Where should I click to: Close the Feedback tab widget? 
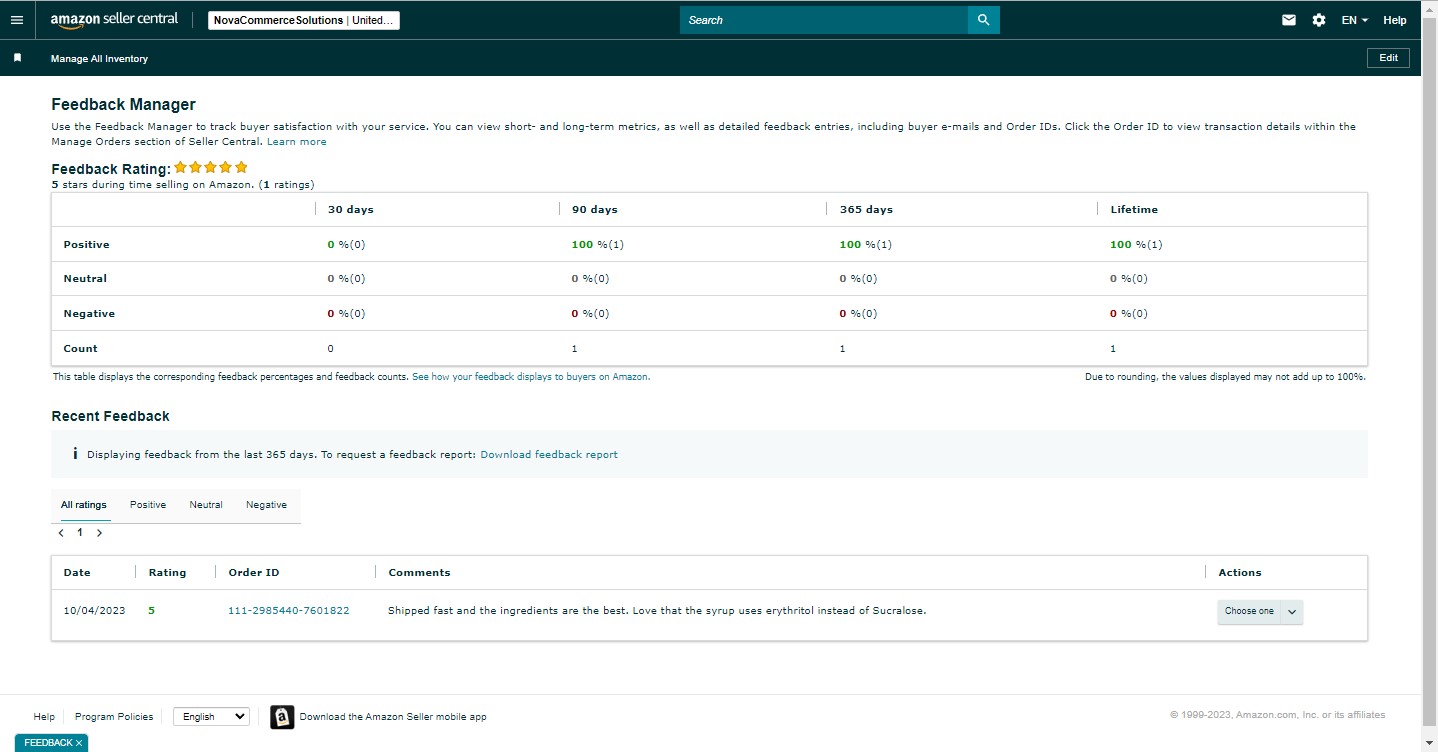click(x=79, y=743)
